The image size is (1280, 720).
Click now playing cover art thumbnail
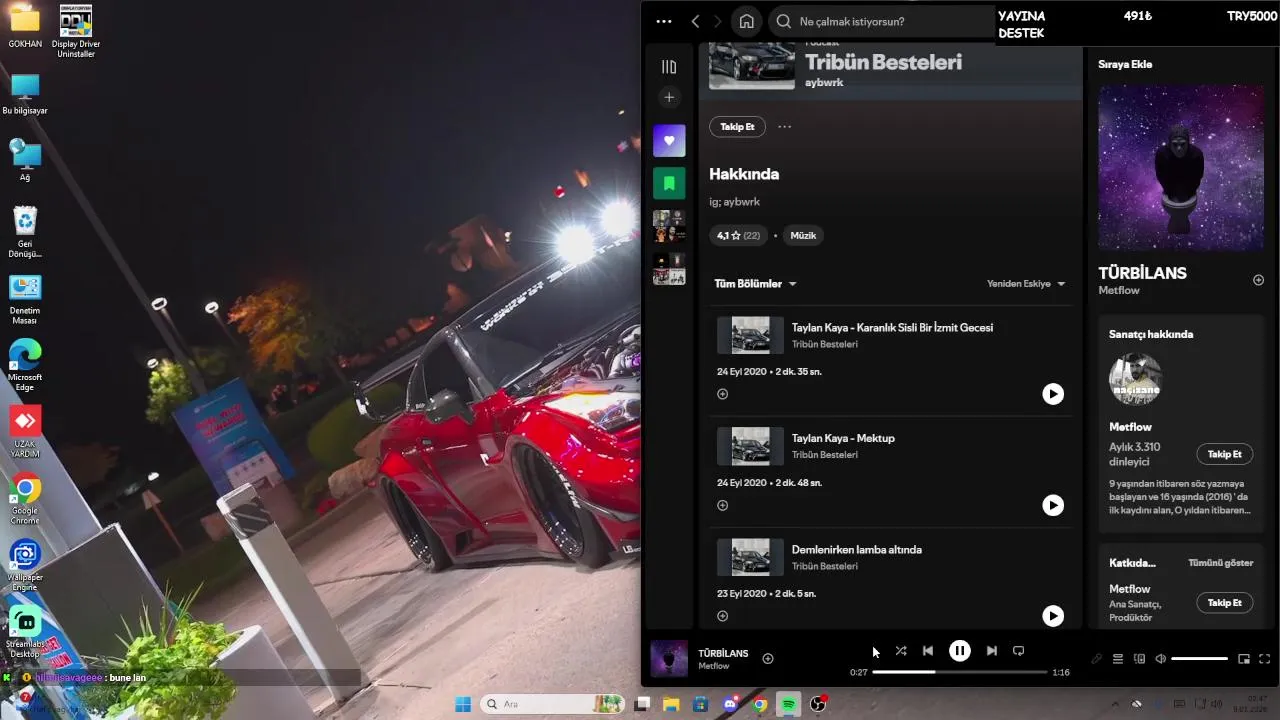669,659
